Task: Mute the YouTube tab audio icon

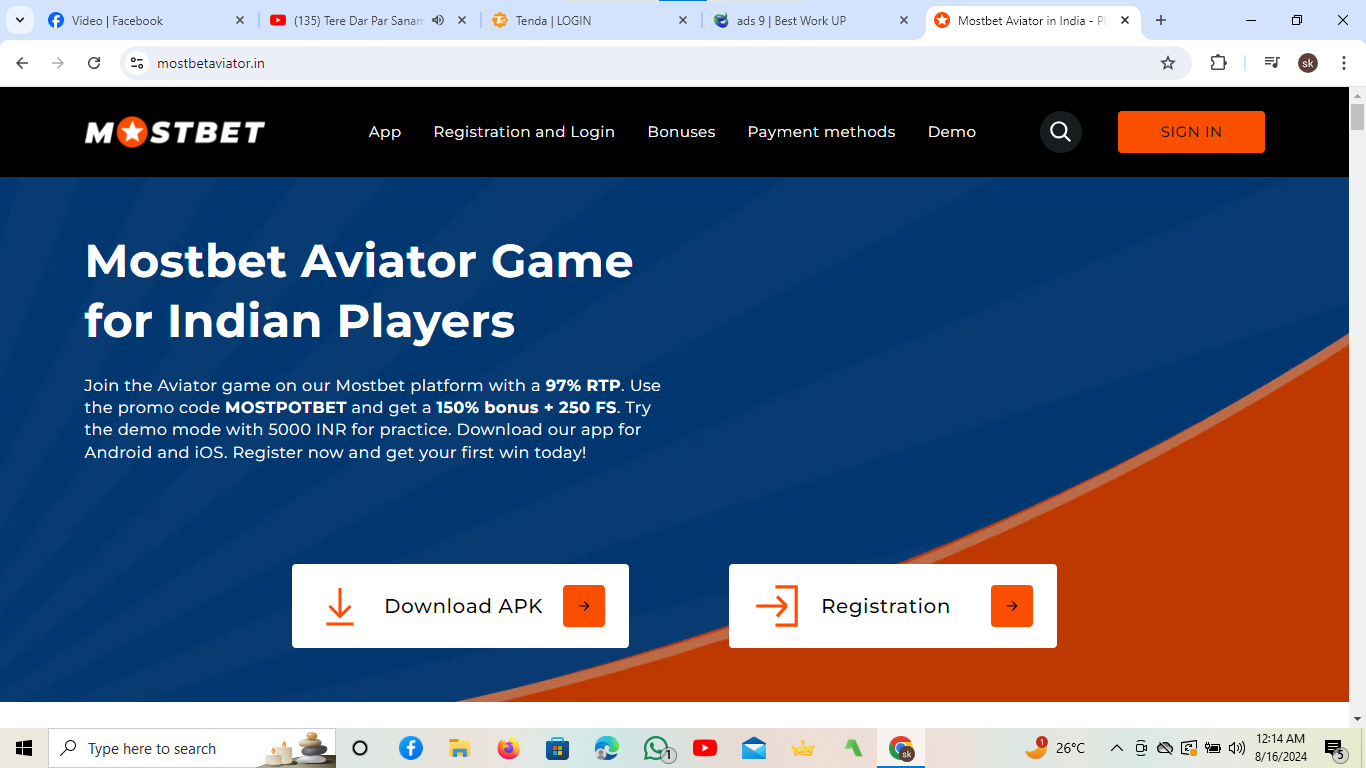Action: 438,20
